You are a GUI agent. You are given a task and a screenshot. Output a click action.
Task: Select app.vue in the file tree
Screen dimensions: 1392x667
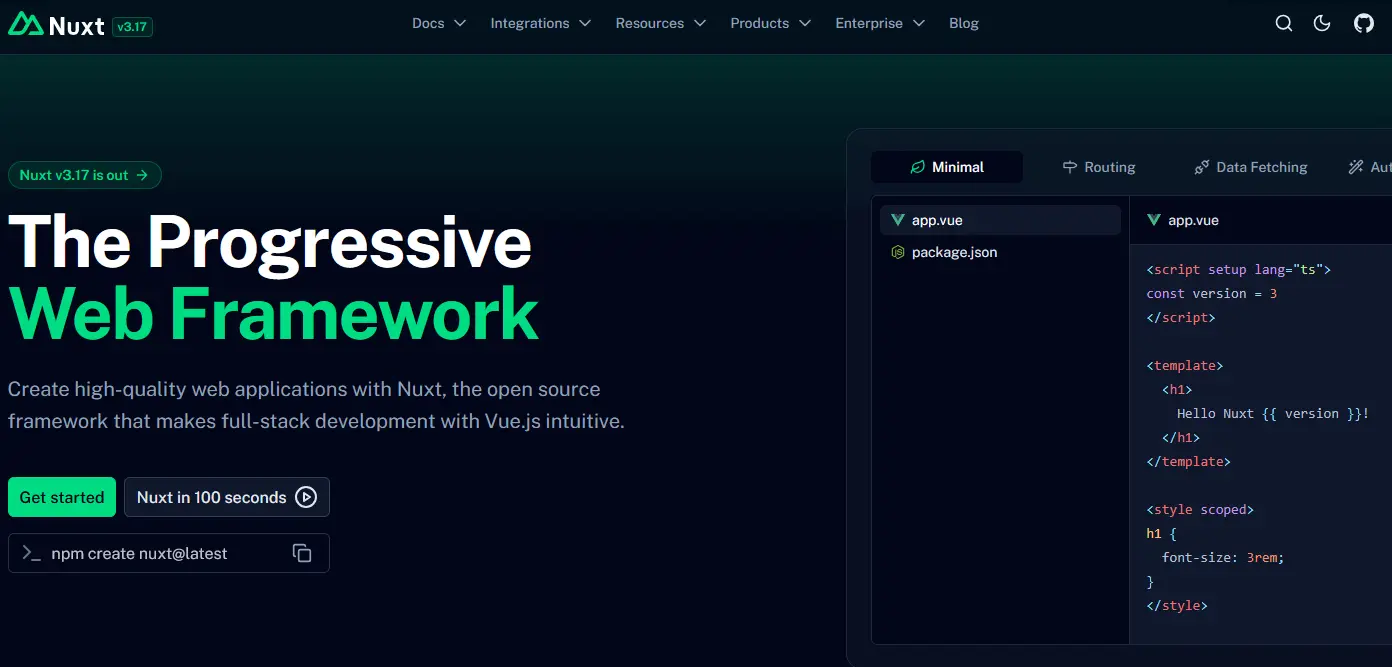click(1000, 220)
